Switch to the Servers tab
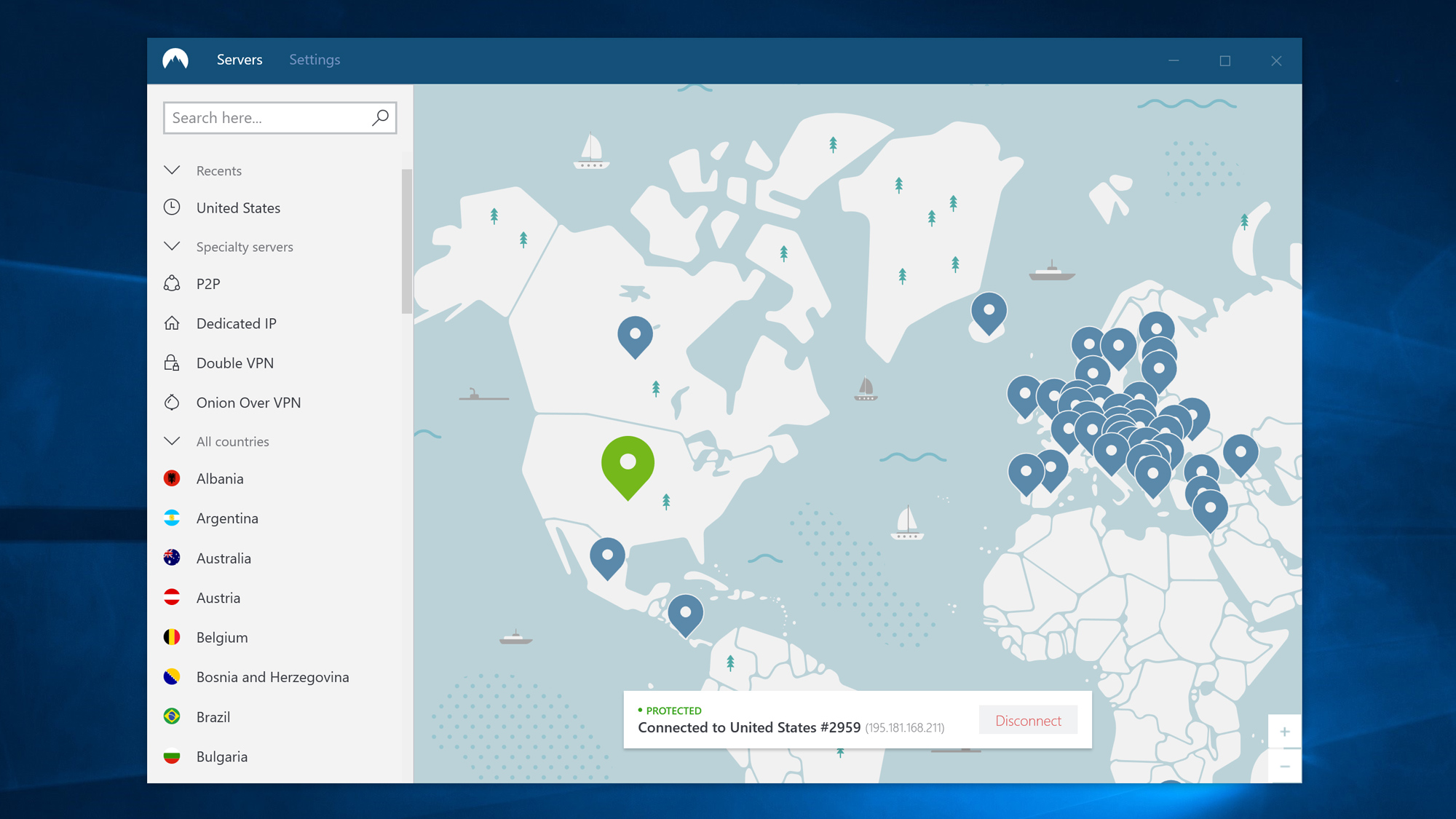1456x819 pixels. [239, 60]
